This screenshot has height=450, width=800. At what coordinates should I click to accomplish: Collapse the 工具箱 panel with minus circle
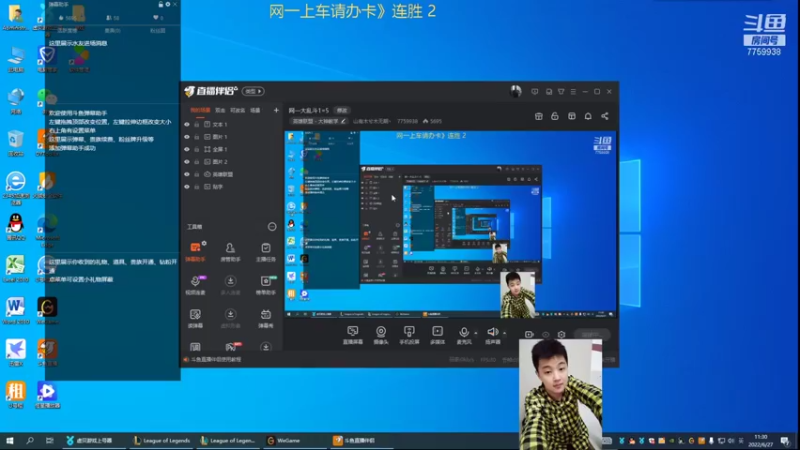click(x=272, y=227)
